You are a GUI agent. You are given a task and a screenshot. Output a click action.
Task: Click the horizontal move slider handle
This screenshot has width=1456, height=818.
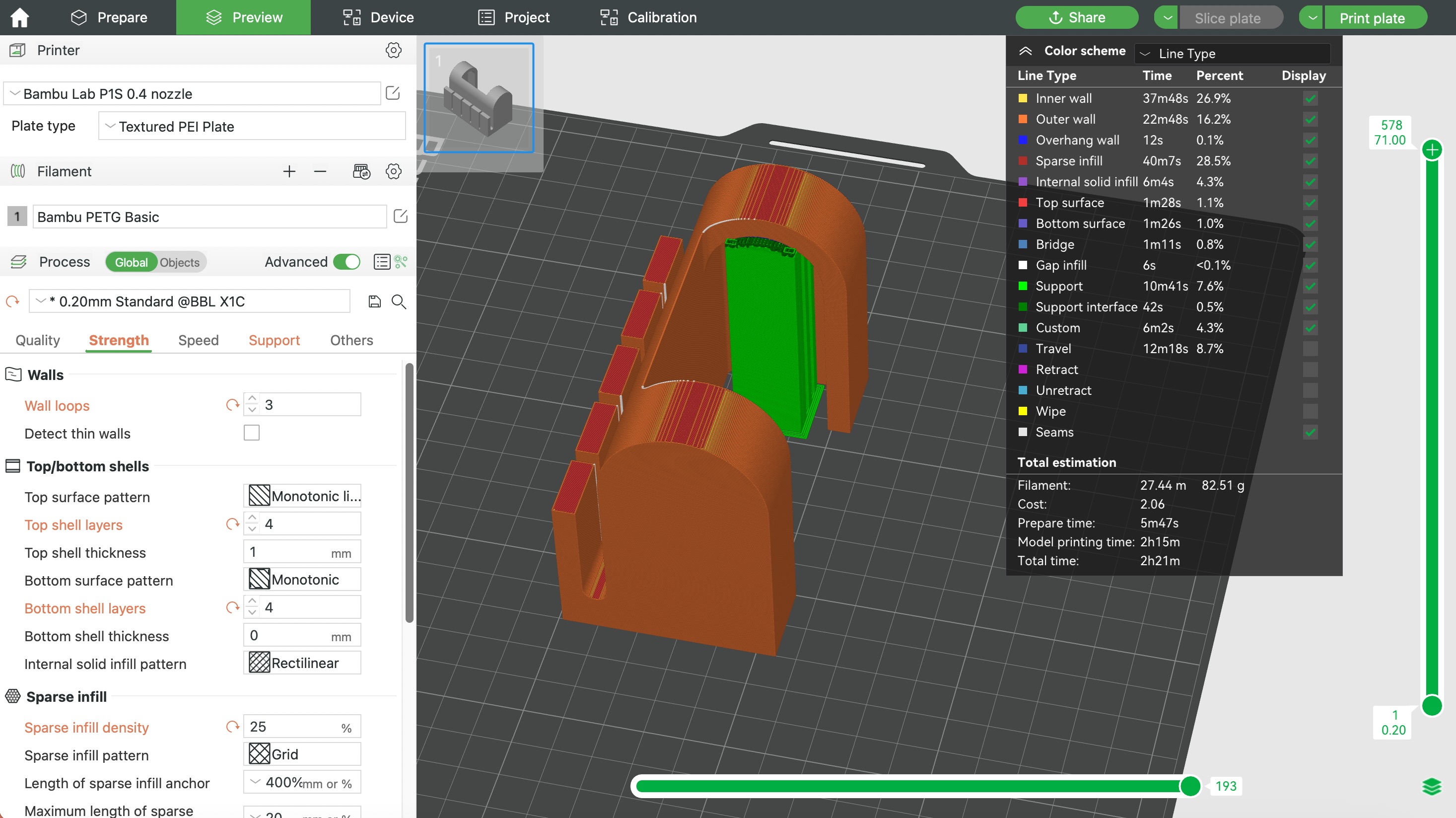tap(1190, 786)
